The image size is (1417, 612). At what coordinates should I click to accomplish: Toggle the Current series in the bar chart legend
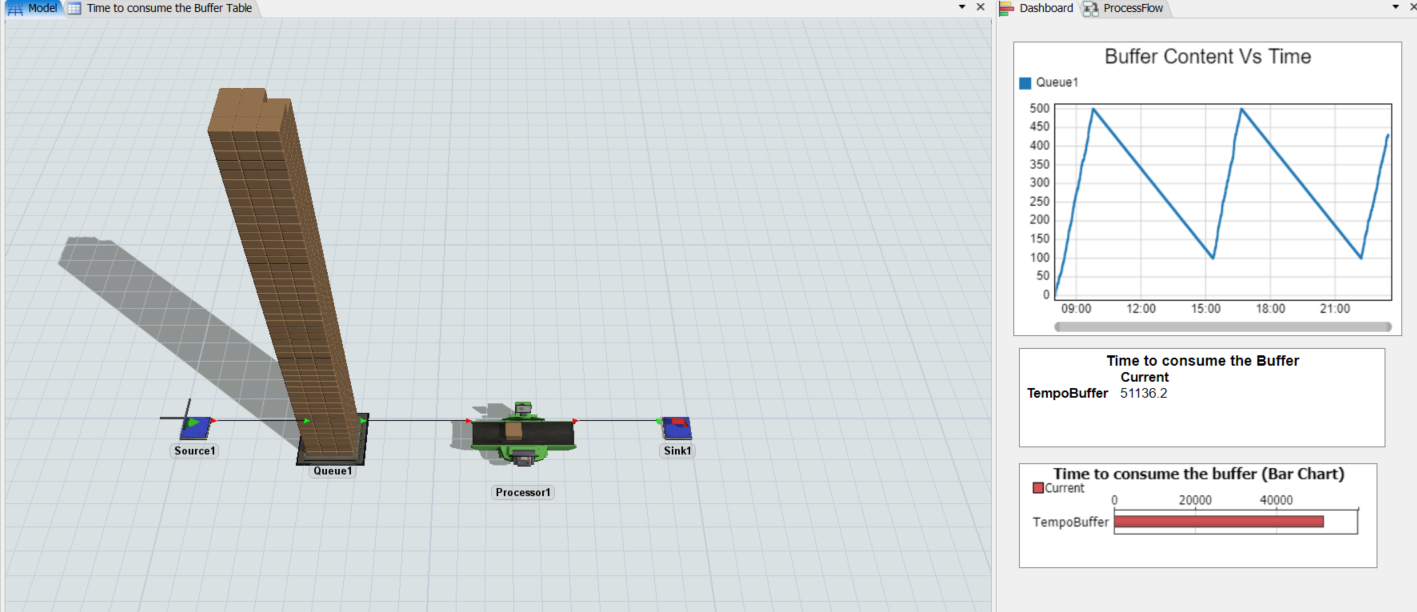click(1038, 489)
